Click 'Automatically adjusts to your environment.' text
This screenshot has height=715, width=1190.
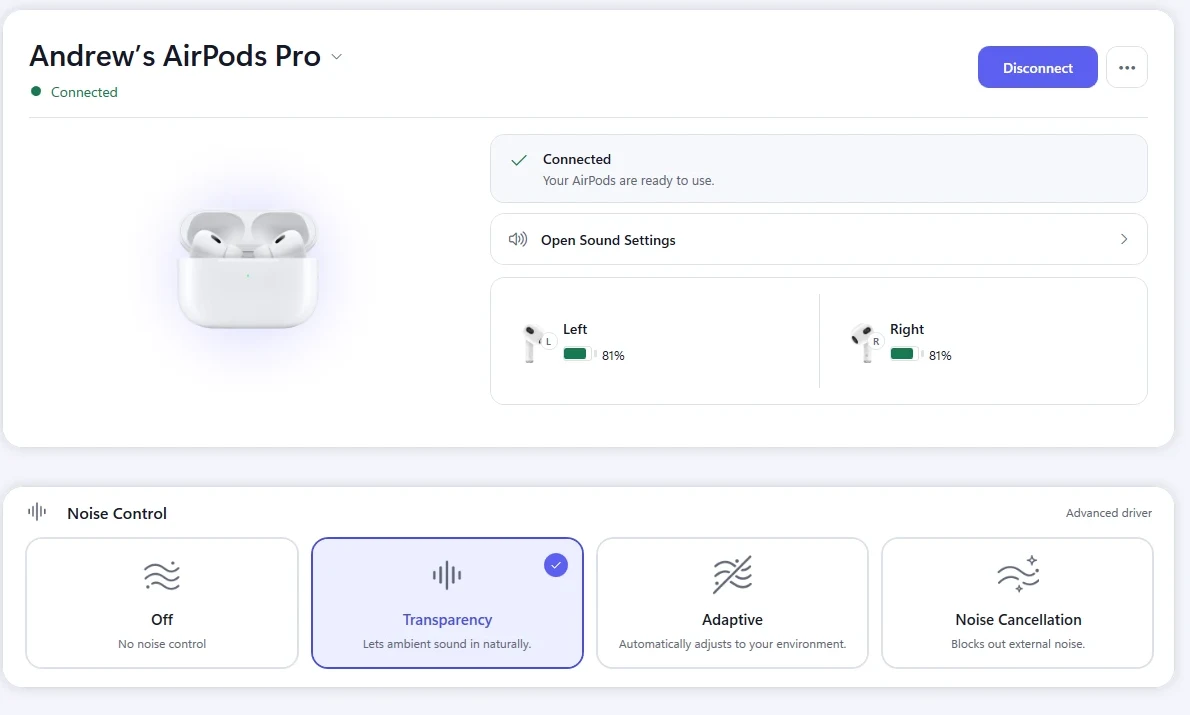point(732,644)
